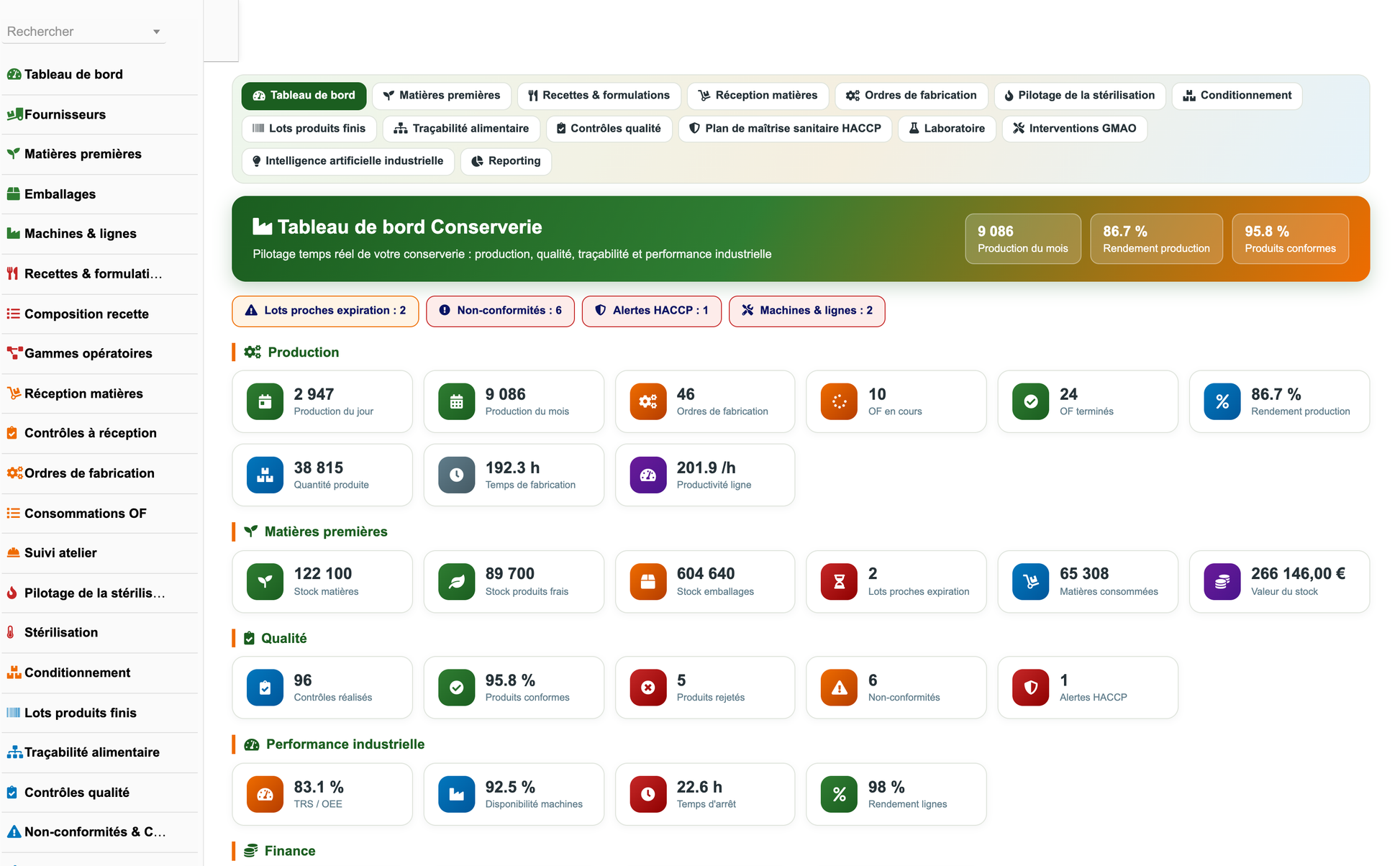Image resolution: width=1400 pixels, height=866 pixels.
Task: Switch to the Reporting tab
Action: [506, 161]
